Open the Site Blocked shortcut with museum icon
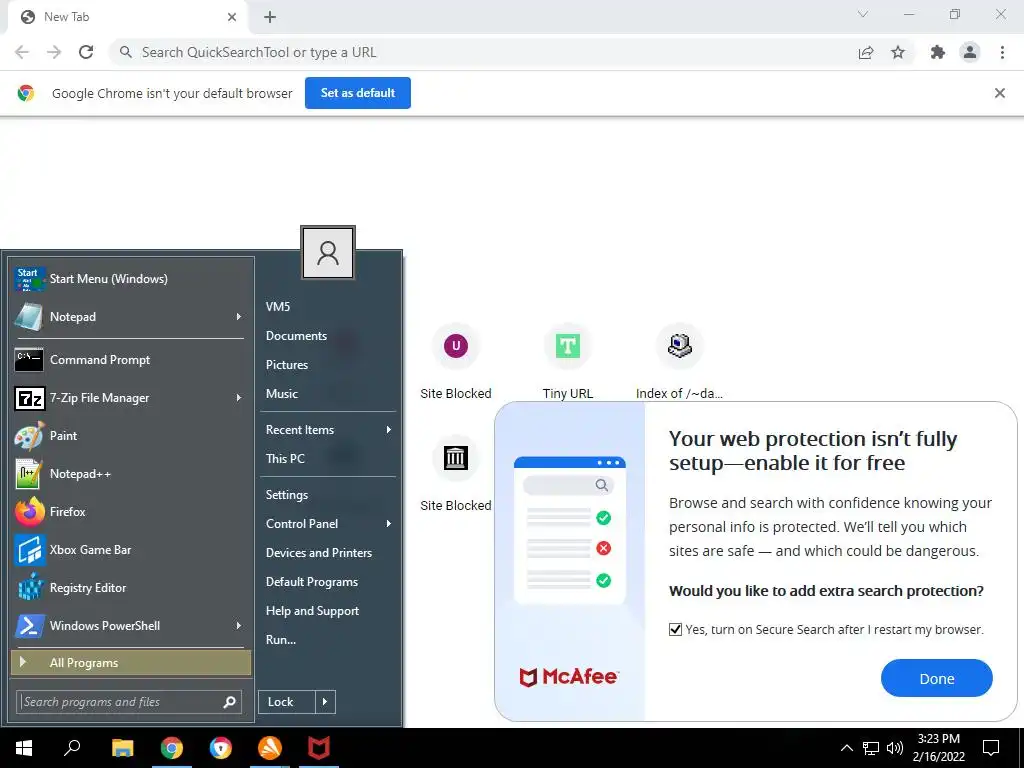The height and width of the screenshot is (768, 1024). click(456, 473)
